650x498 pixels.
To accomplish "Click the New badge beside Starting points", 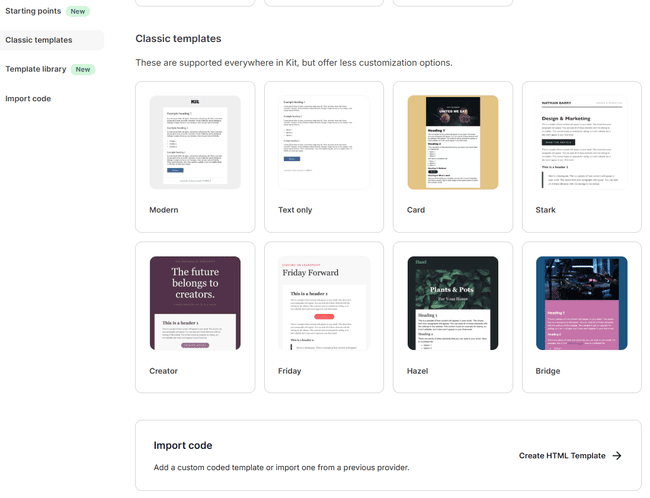I will click(78, 11).
